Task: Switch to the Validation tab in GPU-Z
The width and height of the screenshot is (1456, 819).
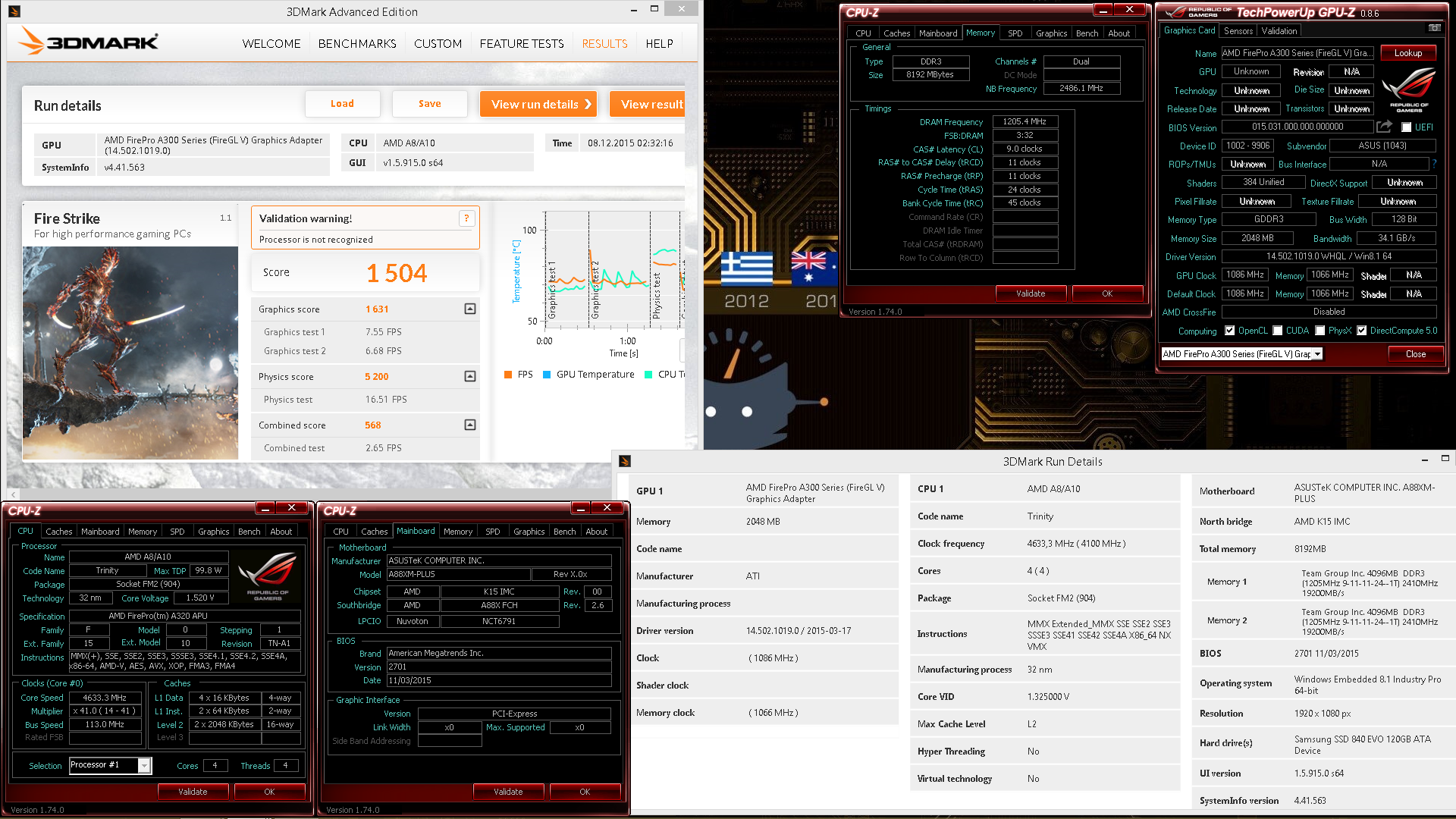Action: 1279,31
